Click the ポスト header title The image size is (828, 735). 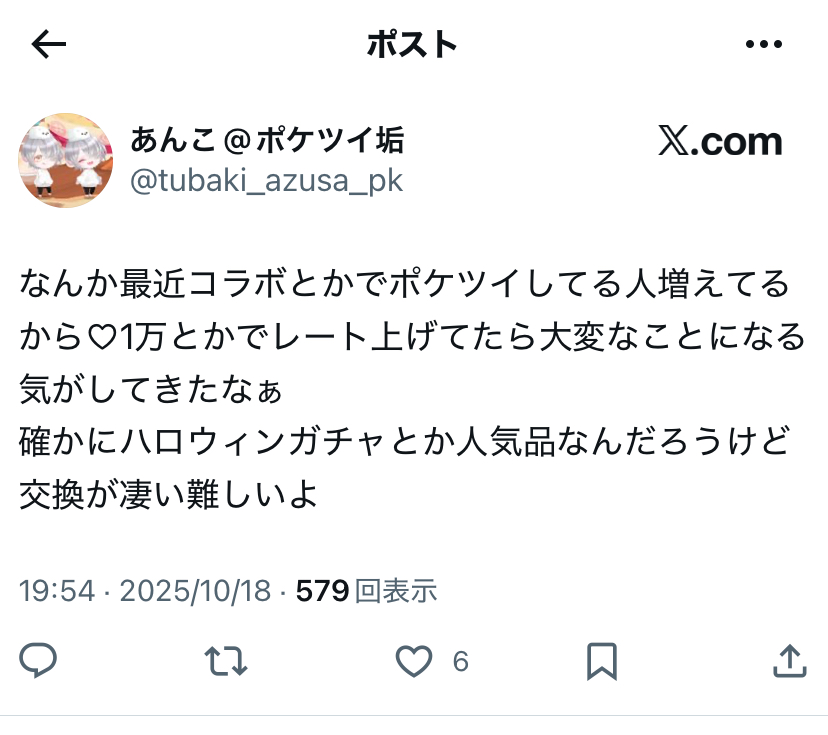pyautogui.click(x=412, y=44)
